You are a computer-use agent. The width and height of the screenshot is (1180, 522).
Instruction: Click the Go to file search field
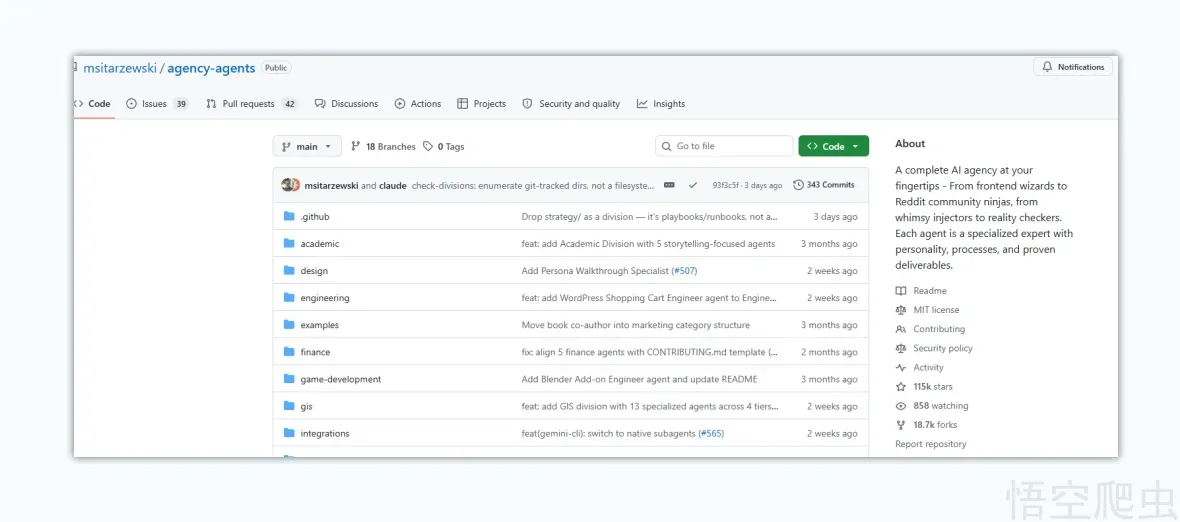[724, 146]
